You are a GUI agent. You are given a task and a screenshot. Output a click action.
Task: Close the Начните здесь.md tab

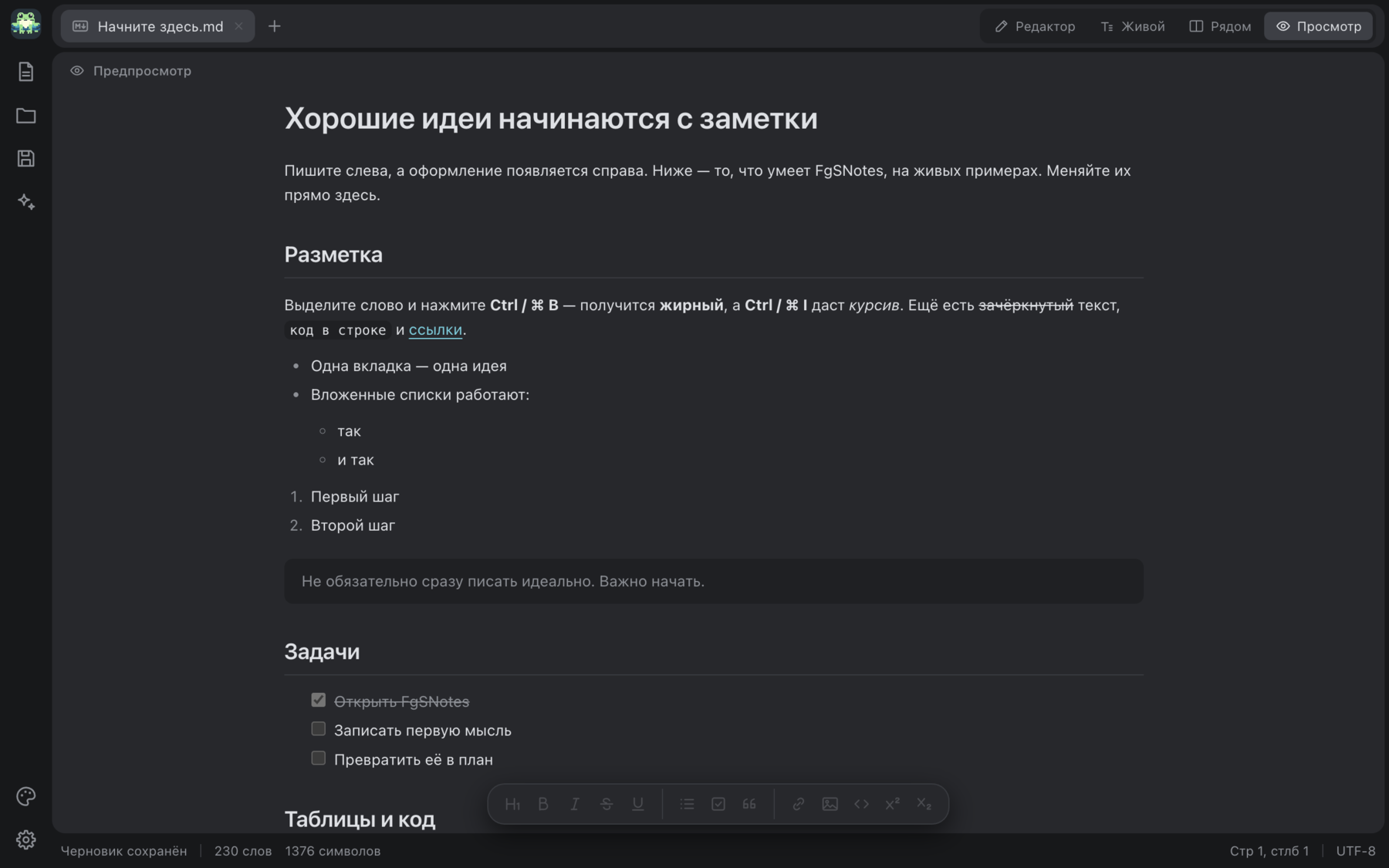click(238, 26)
